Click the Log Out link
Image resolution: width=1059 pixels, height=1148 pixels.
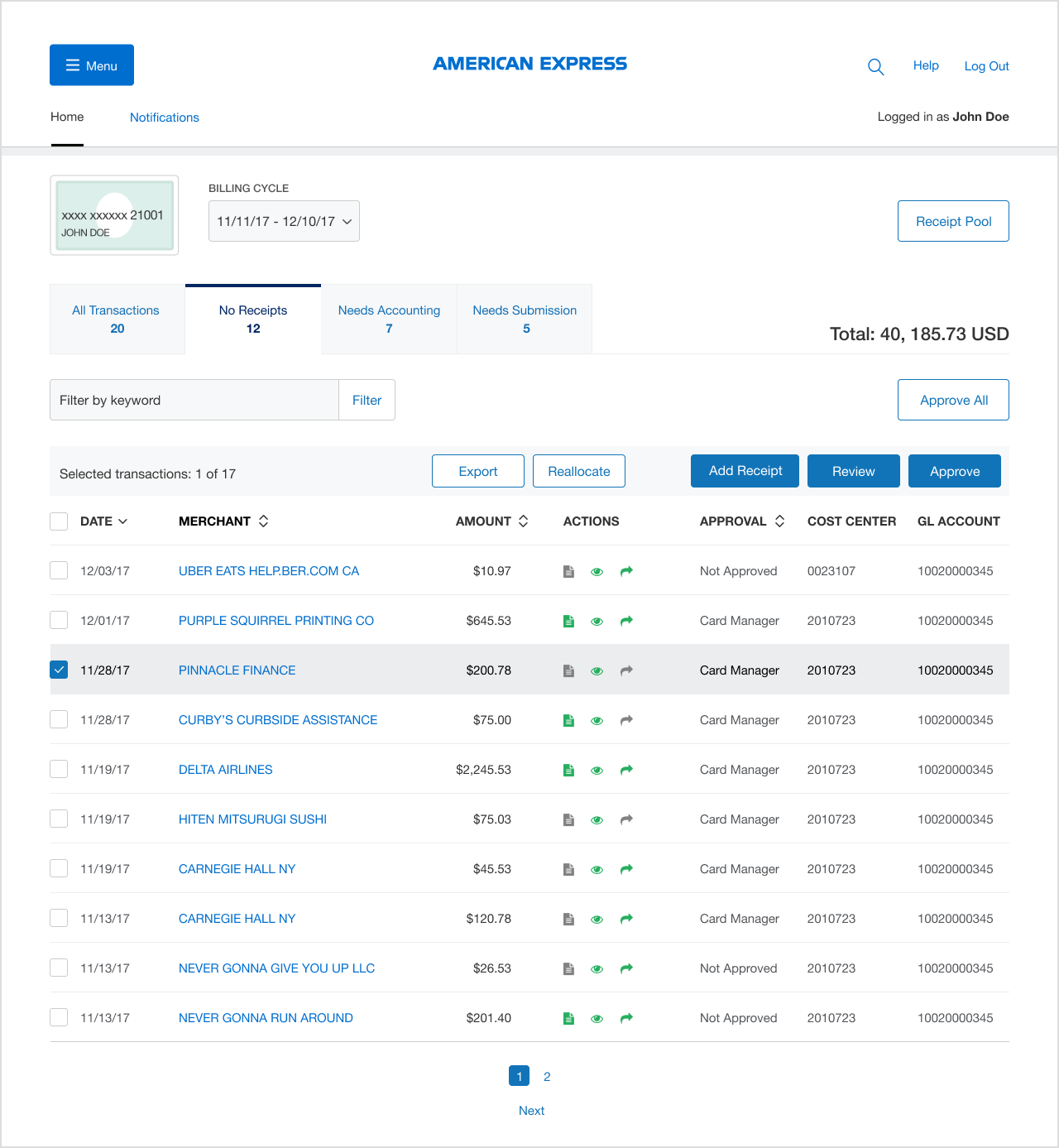pyautogui.click(x=986, y=66)
